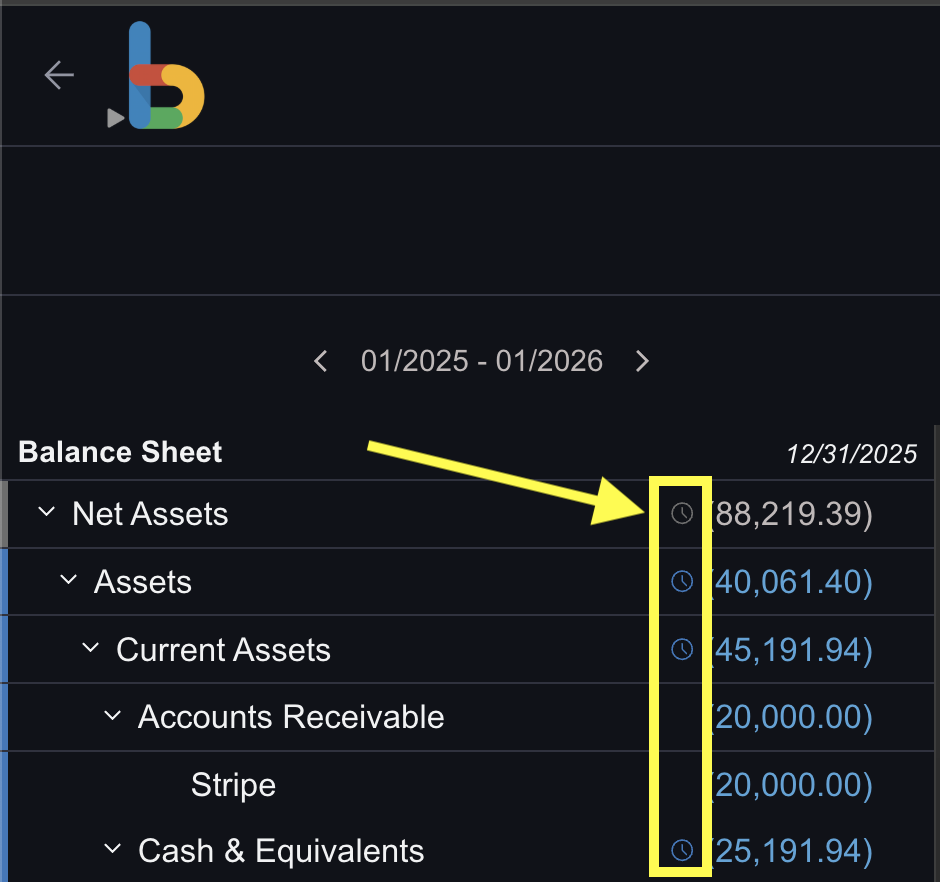Viewport: 940px width, 882px height.
Task: Select the Stripe row
Action: (x=234, y=785)
